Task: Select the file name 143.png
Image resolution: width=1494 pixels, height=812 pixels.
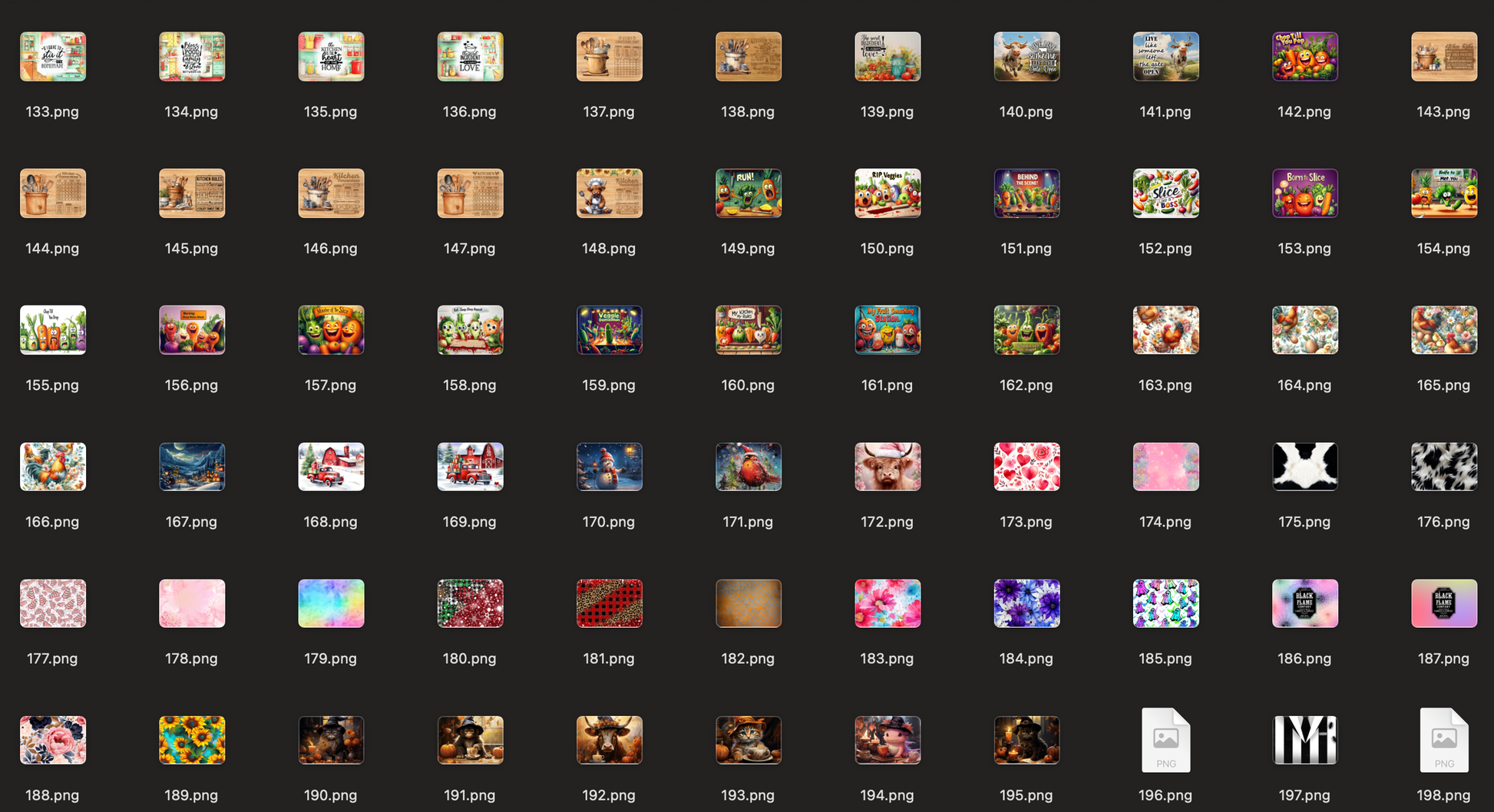Action: 1443,112
